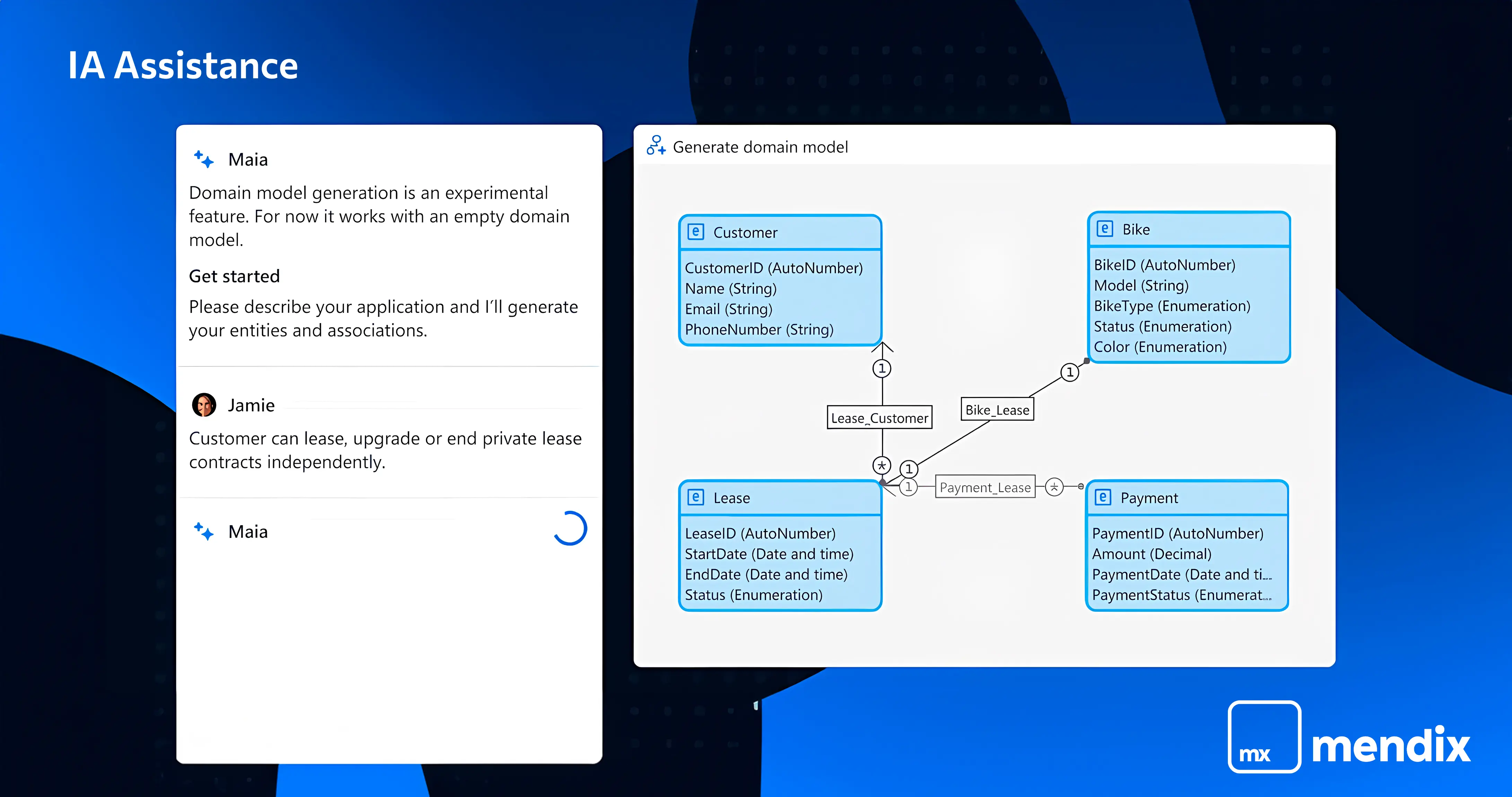Select StartDate (Date and time) attribute

[769, 554]
